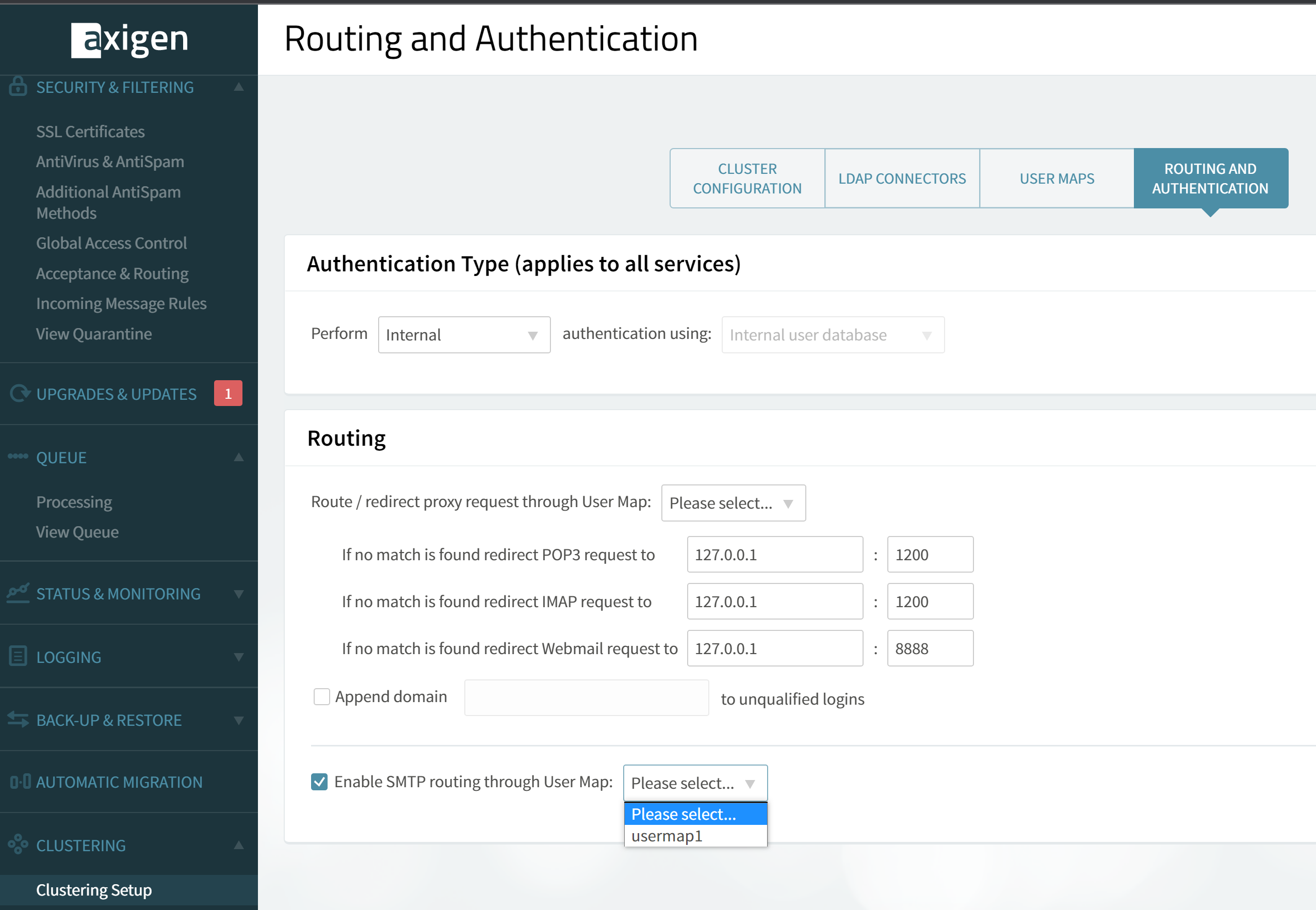Image resolution: width=1316 pixels, height=910 pixels.
Task: Collapse the Queue sidebar section arrow
Action: [x=239, y=457]
